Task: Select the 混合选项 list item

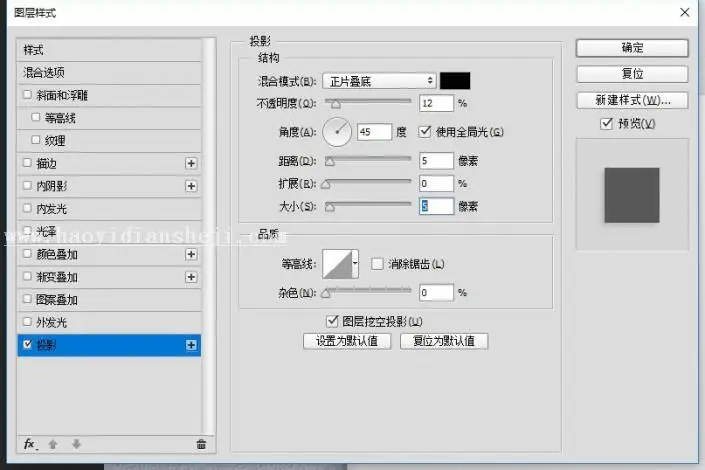Action: coord(109,72)
